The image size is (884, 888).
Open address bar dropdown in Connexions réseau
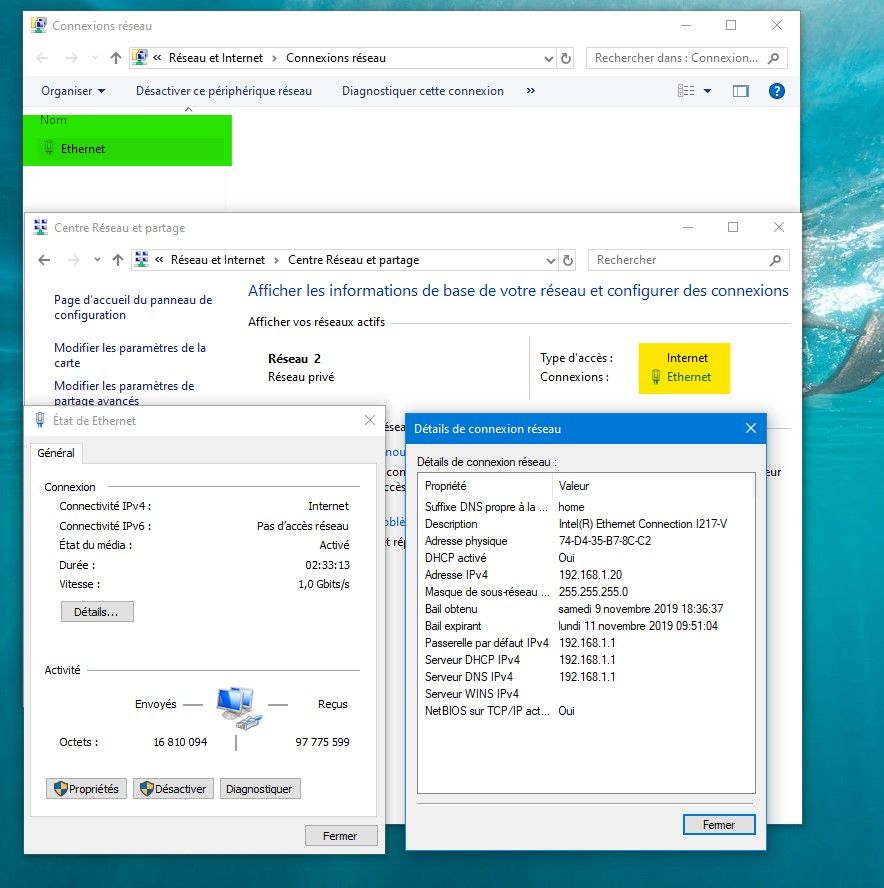point(548,58)
